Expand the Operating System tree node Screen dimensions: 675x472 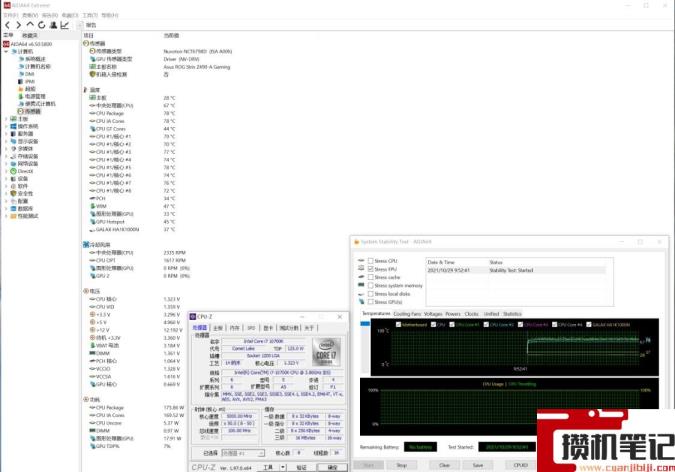click(6, 126)
